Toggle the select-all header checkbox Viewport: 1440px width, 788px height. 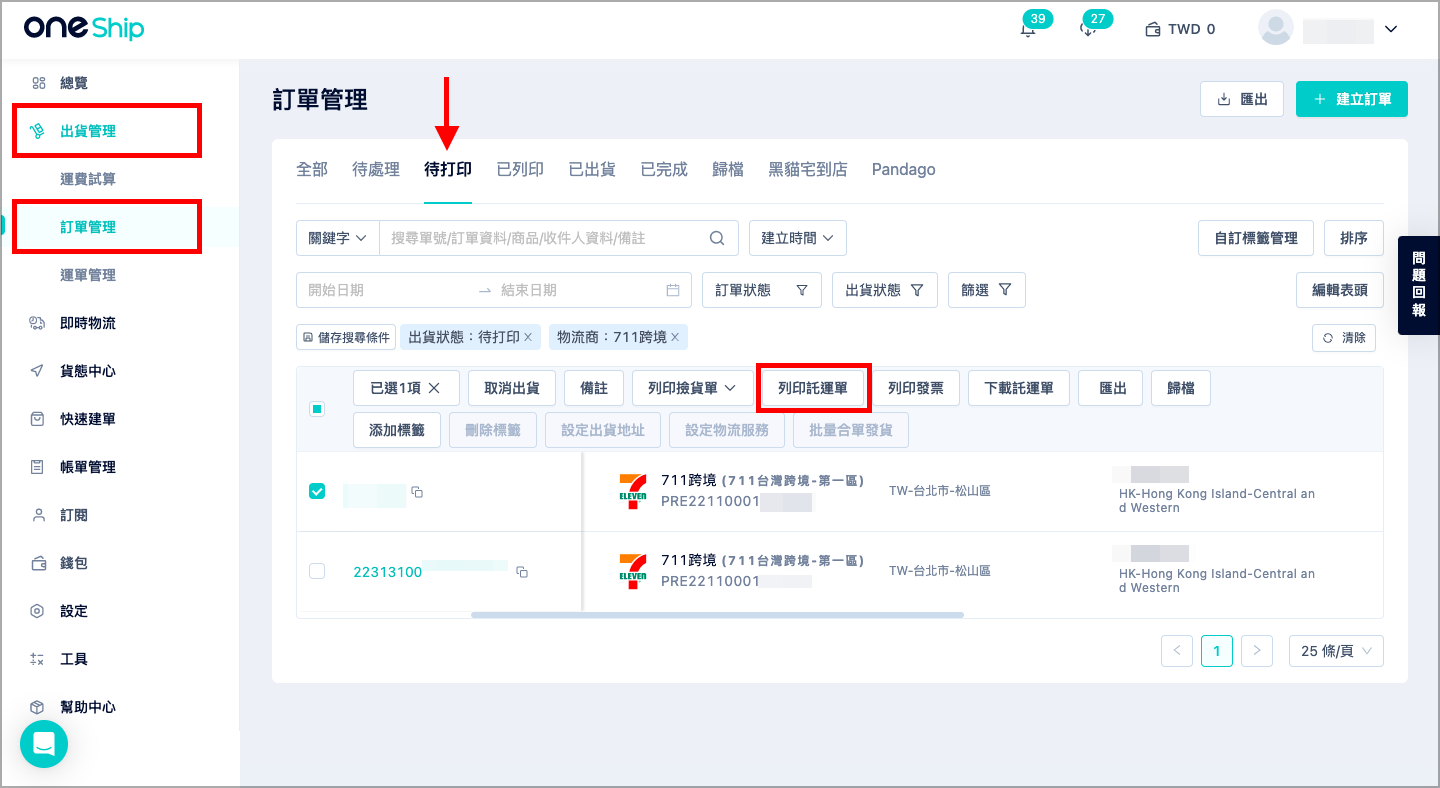click(317, 409)
